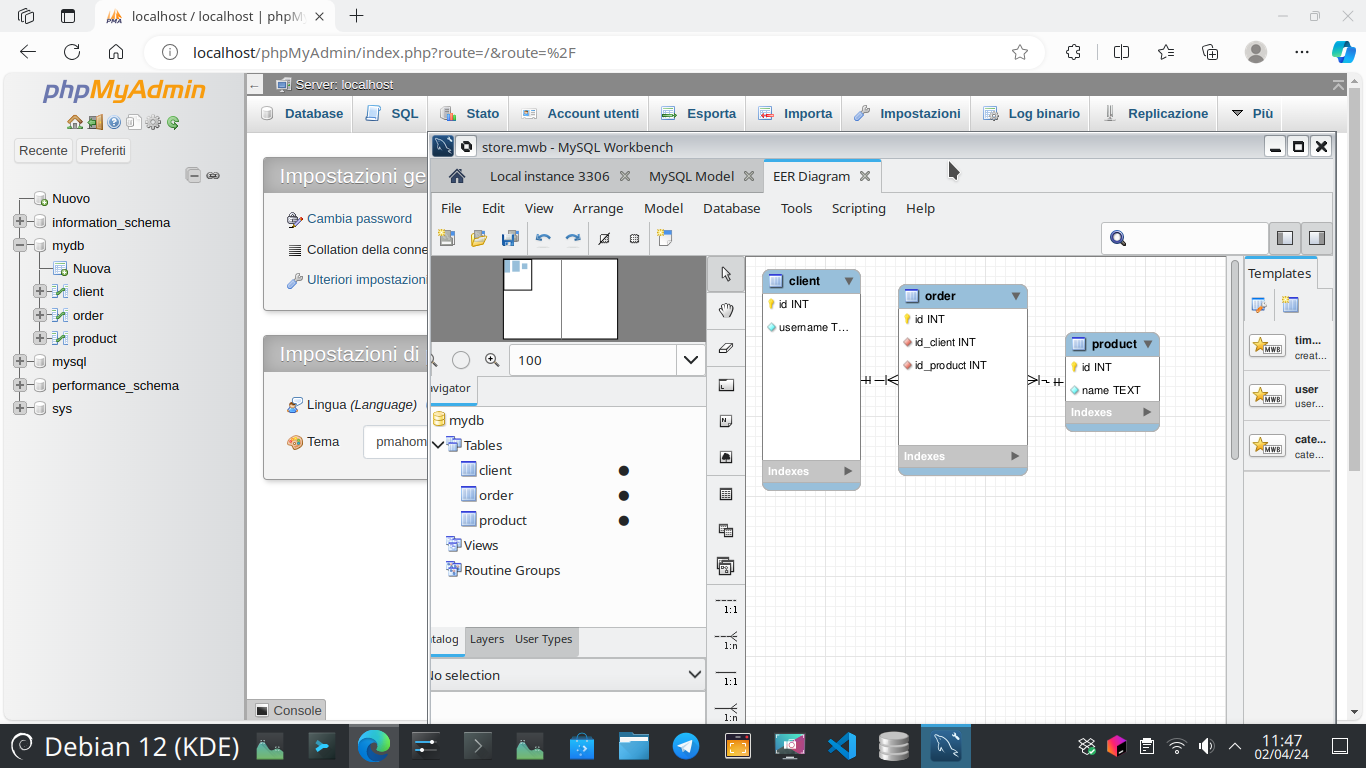The width and height of the screenshot is (1366, 768).
Task: Expand Indexes section of client table
Action: click(x=848, y=471)
